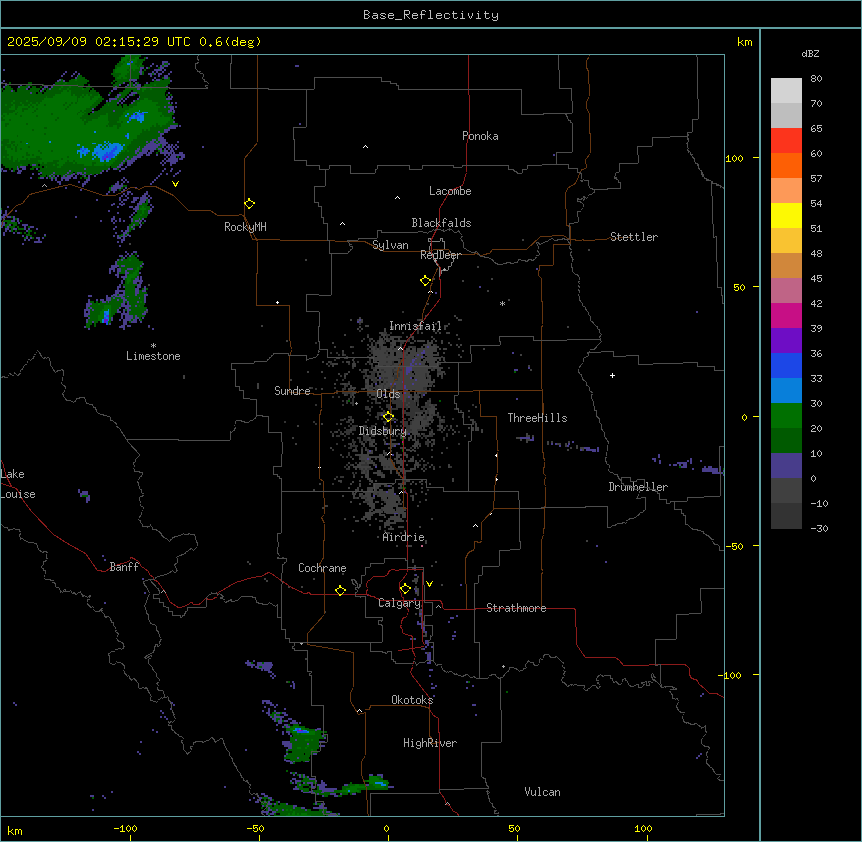Click the Innisfail city label
The image size is (862, 842).
click(416, 326)
